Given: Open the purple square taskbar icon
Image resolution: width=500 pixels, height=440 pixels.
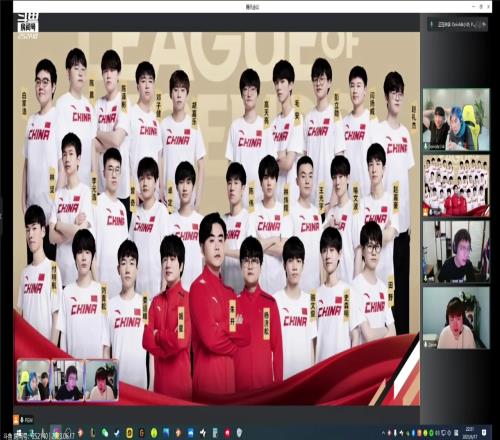Looking at the screenshot, I should tap(56, 431).
